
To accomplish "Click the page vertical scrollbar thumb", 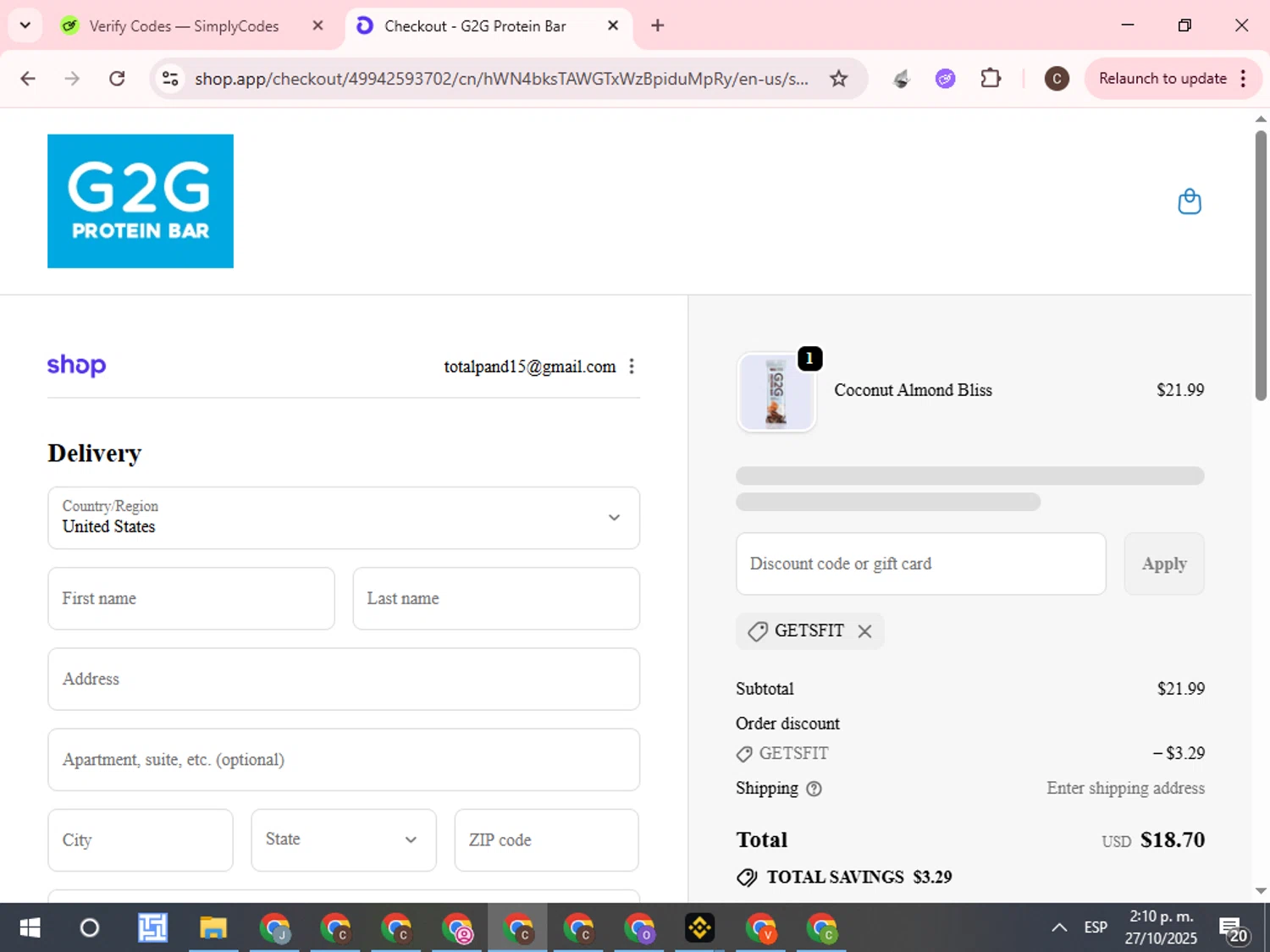I will [1261, 265].
